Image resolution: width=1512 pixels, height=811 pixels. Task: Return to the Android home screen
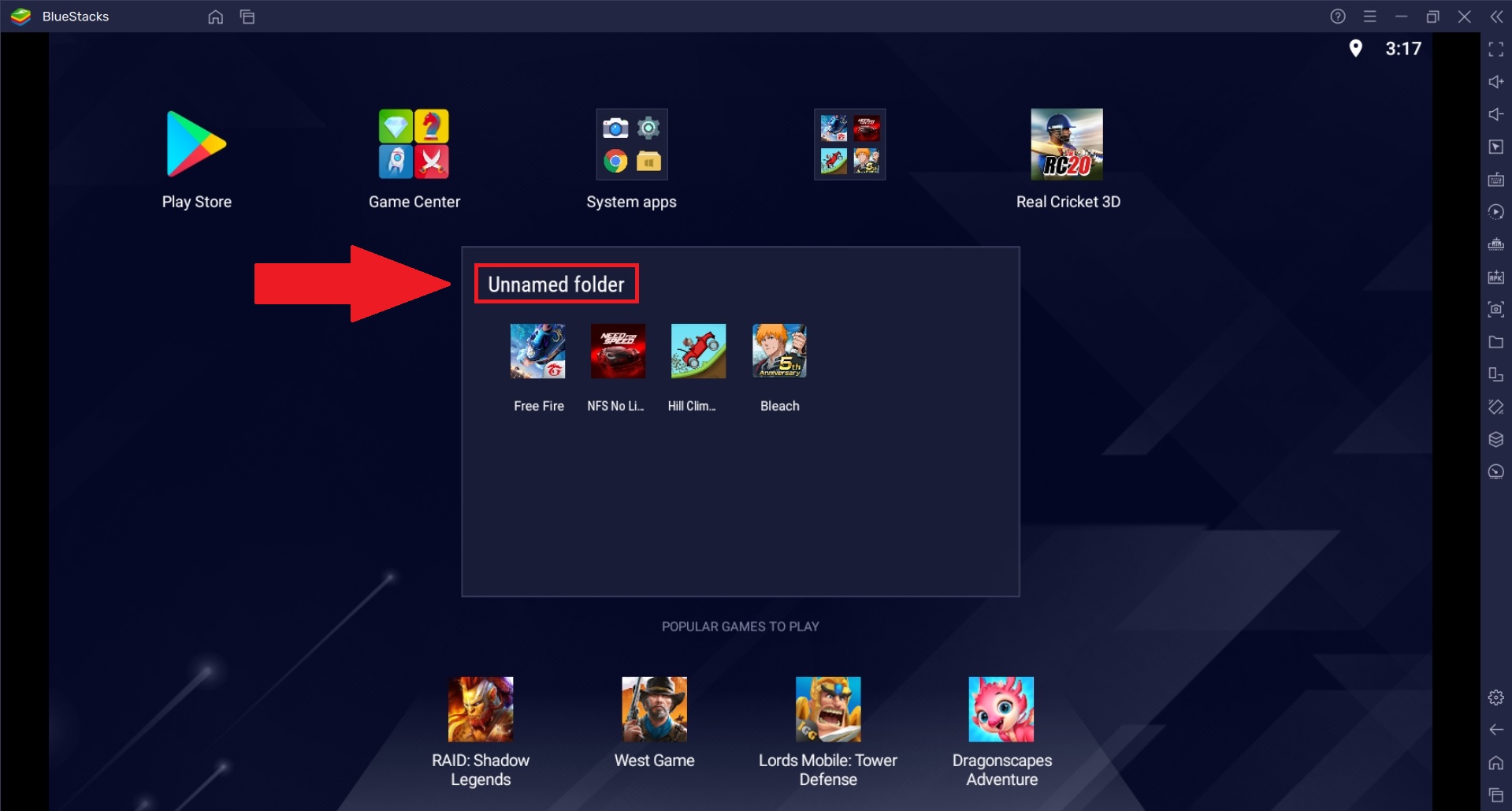click(x=1495, y=763)
